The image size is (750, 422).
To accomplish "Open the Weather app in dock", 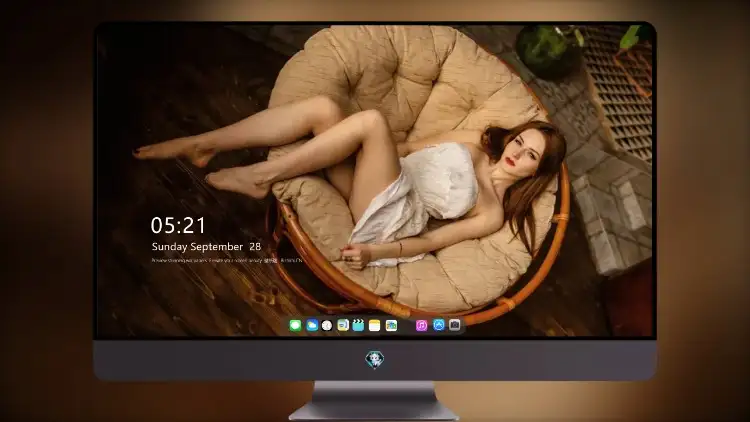I will [312, 325].
